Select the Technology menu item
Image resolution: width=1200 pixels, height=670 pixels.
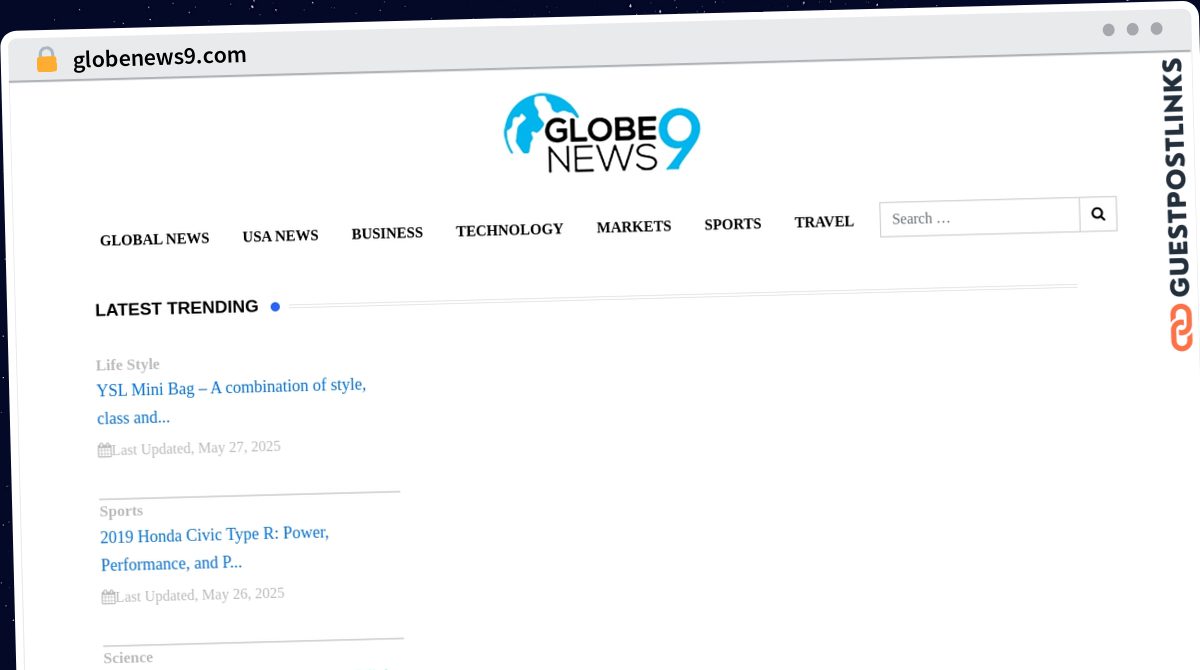[510, 230]
